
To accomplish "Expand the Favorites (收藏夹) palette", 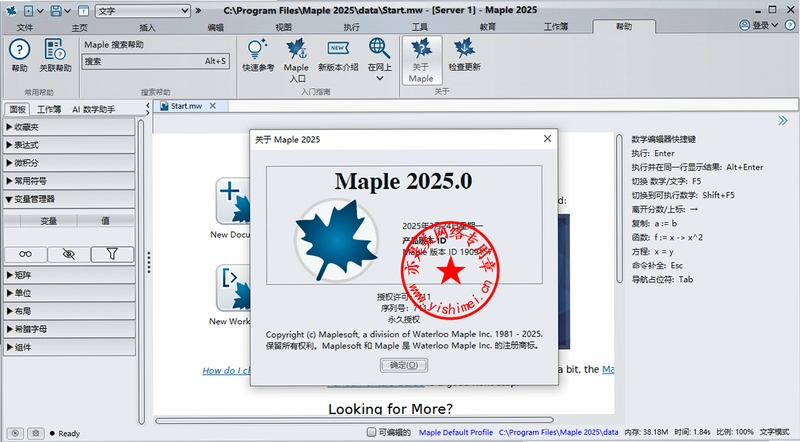I will point(69,127).
